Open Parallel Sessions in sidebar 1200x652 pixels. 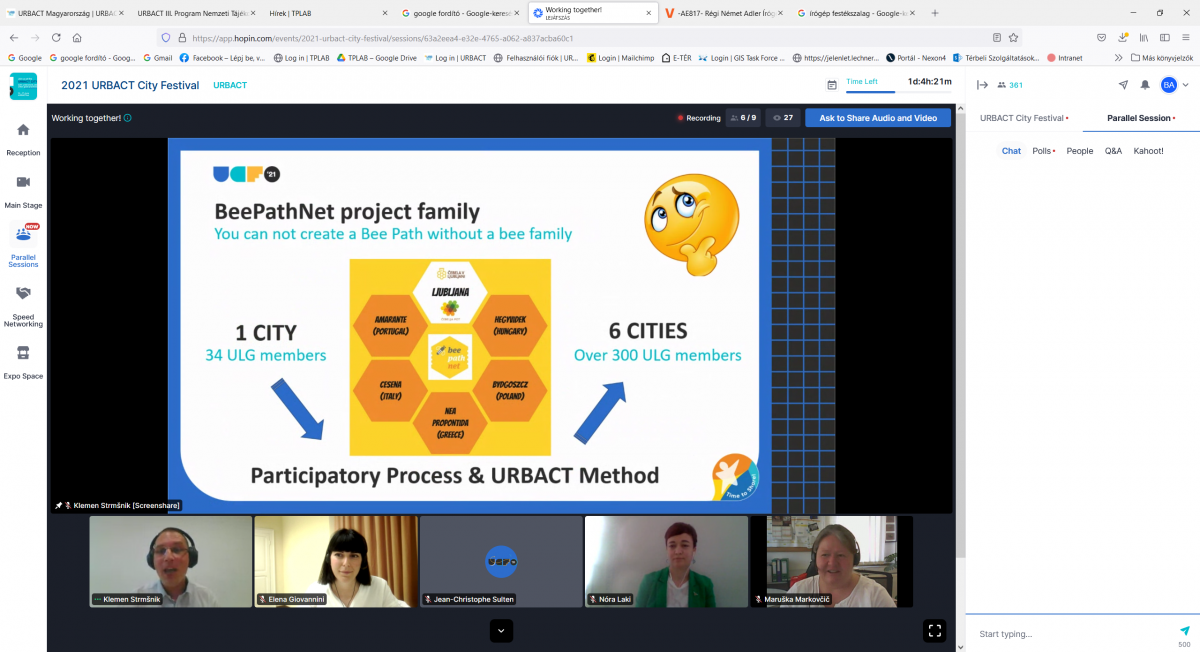[23, 246]
